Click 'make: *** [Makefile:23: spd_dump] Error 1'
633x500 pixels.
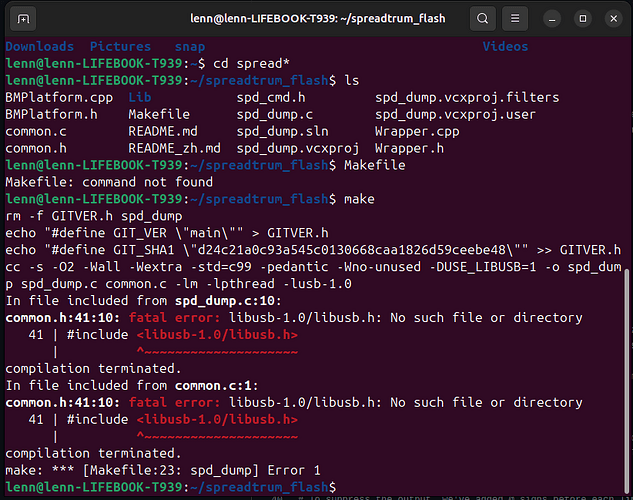point(163,471)
